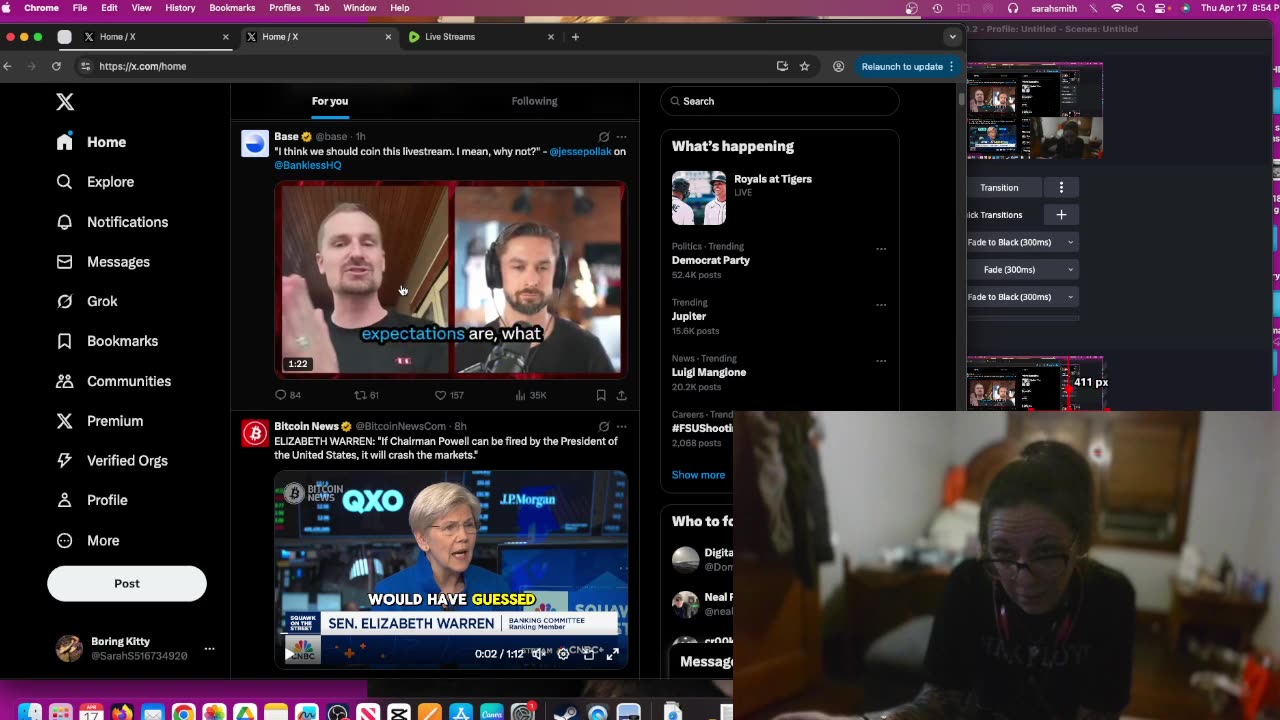The image size is (1280, 720).
Task: Enter fullscreen on Warren video
Action: tap(613, 653)
